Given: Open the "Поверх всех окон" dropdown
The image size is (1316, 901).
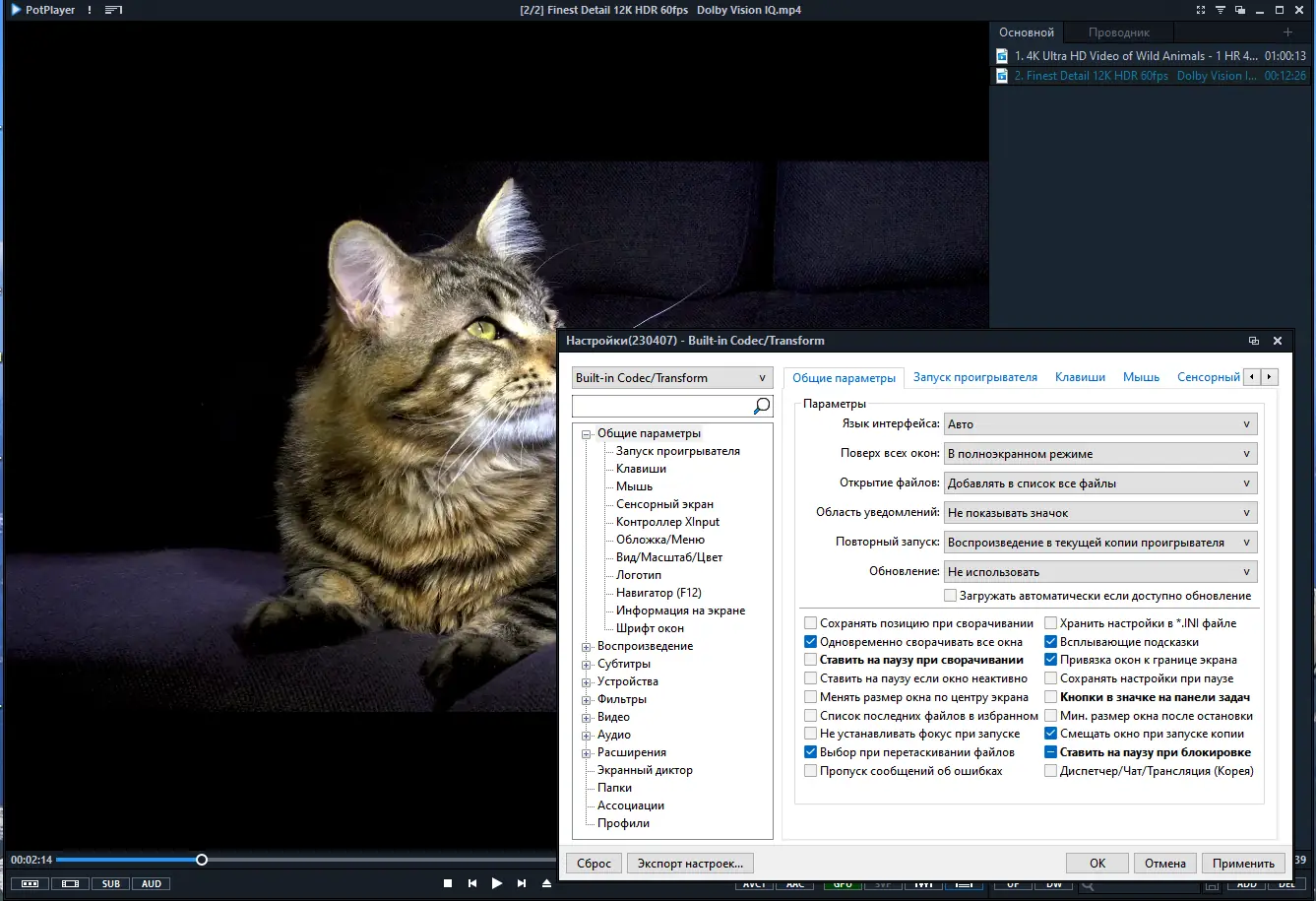Looking at the screenshot, I should click(1100, 454).
